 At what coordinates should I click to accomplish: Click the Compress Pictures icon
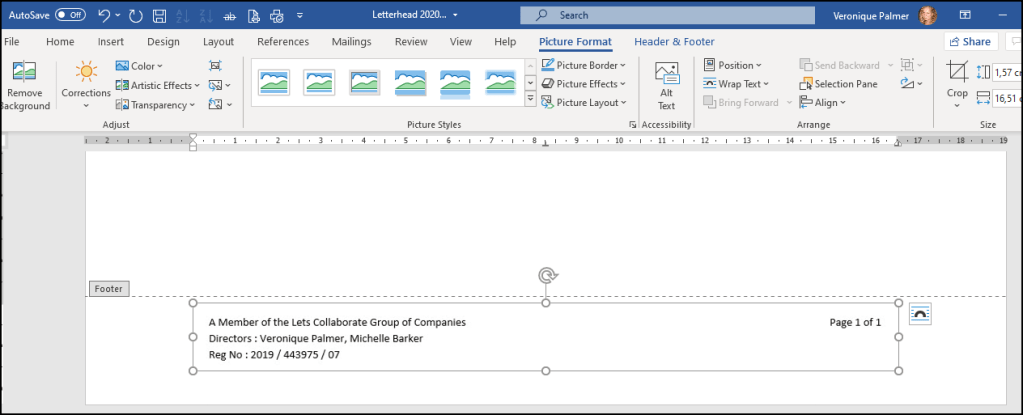(215, 65)
